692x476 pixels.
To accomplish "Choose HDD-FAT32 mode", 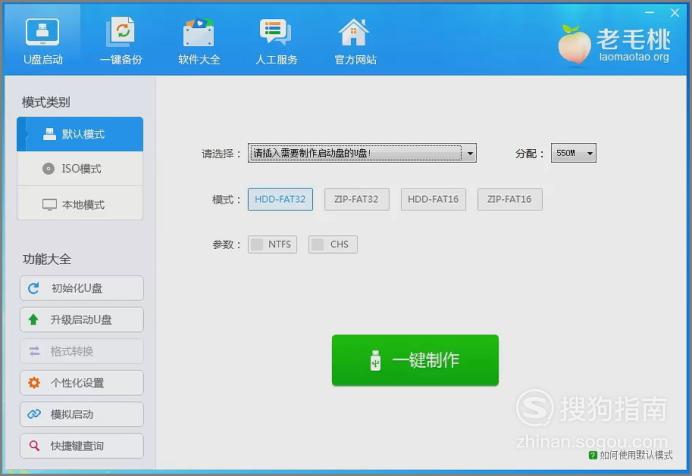I will pyautogui.click(x=280, y=199).
